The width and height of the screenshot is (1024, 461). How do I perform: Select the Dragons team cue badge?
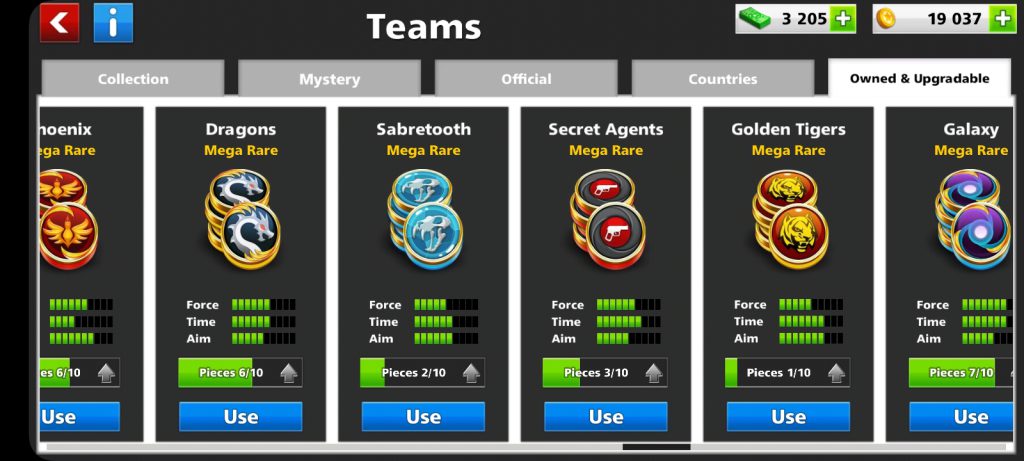tap(242, 219)
